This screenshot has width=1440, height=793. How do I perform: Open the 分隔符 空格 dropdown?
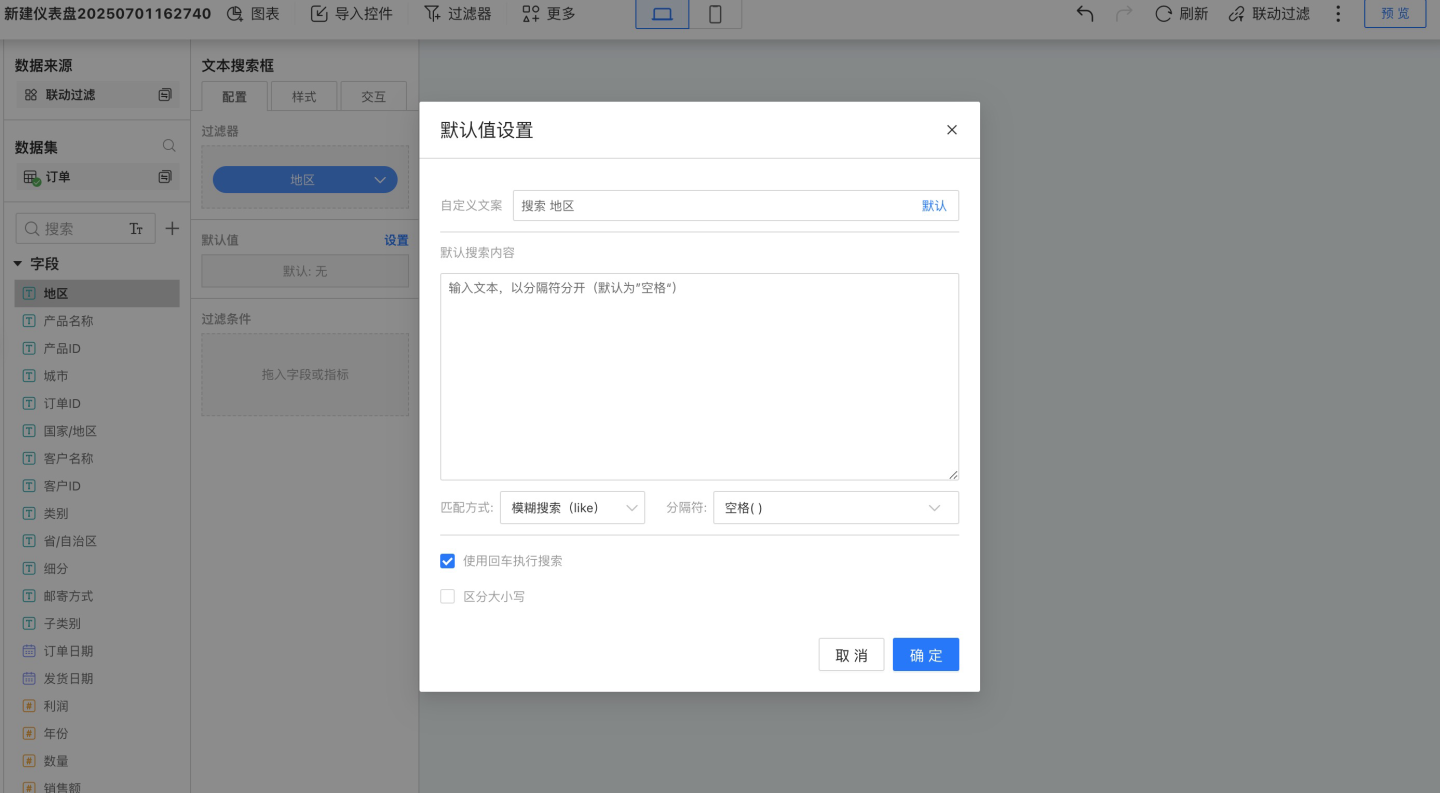pos(835,508)
